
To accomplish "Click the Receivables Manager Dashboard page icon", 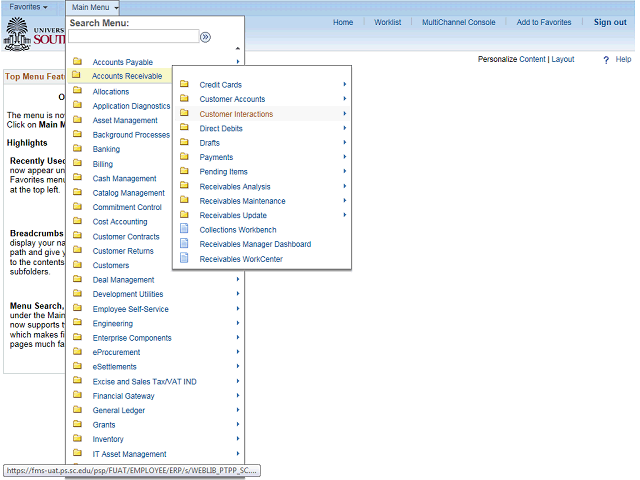I will [184, 244].
